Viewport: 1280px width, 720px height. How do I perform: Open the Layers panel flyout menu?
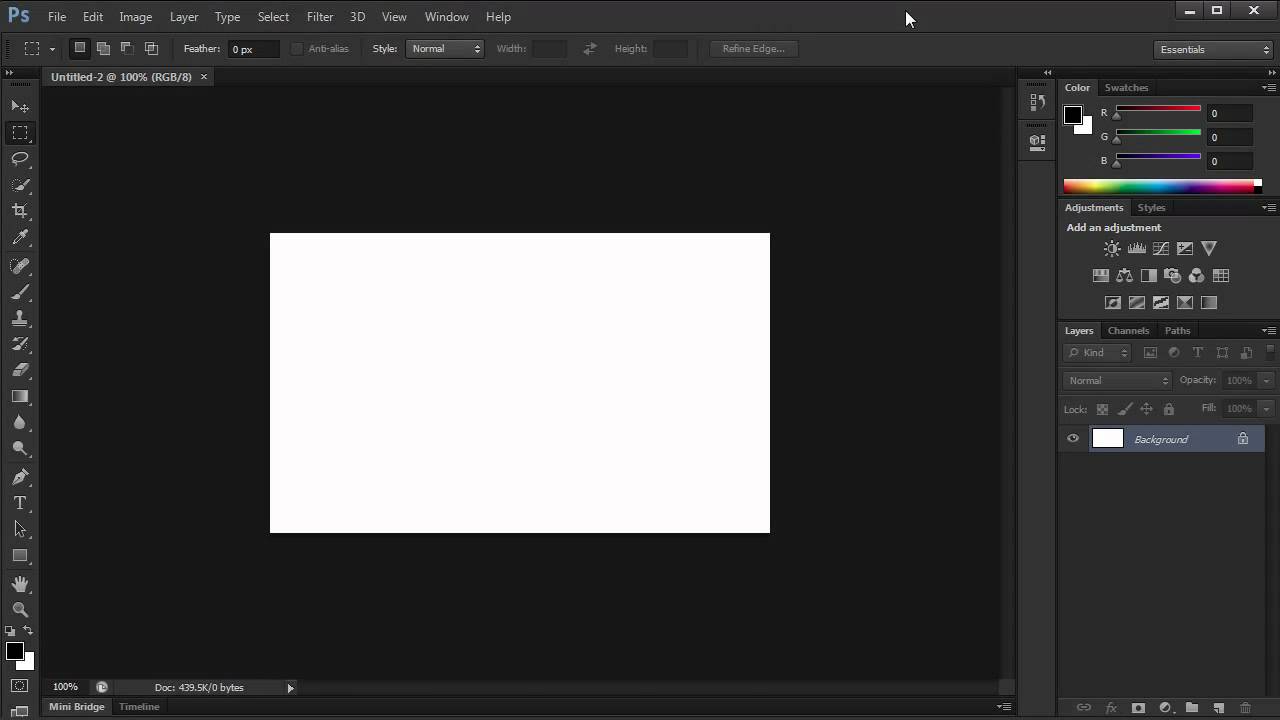pyautogui.click(x=1268, y=330)
